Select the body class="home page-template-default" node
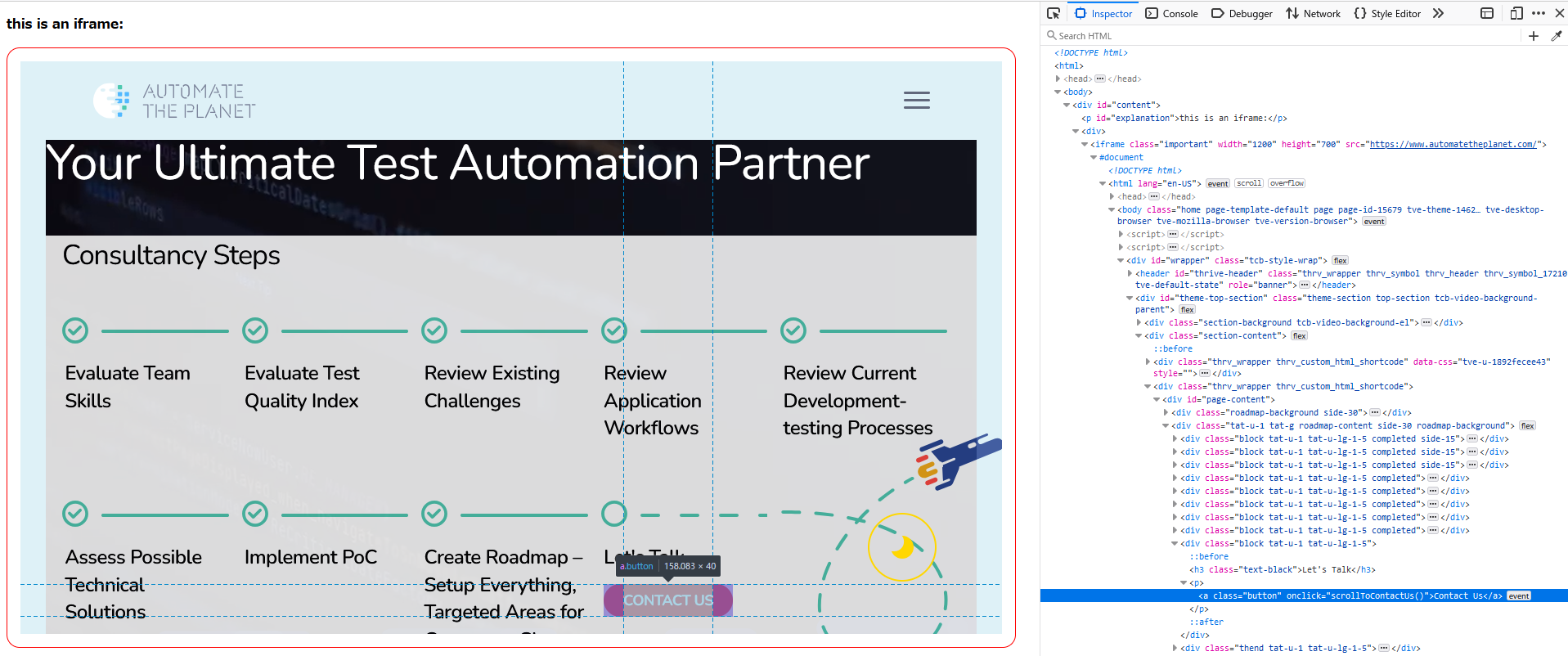The height and width of the screenshot is (656, 1568). [1330, 215]
